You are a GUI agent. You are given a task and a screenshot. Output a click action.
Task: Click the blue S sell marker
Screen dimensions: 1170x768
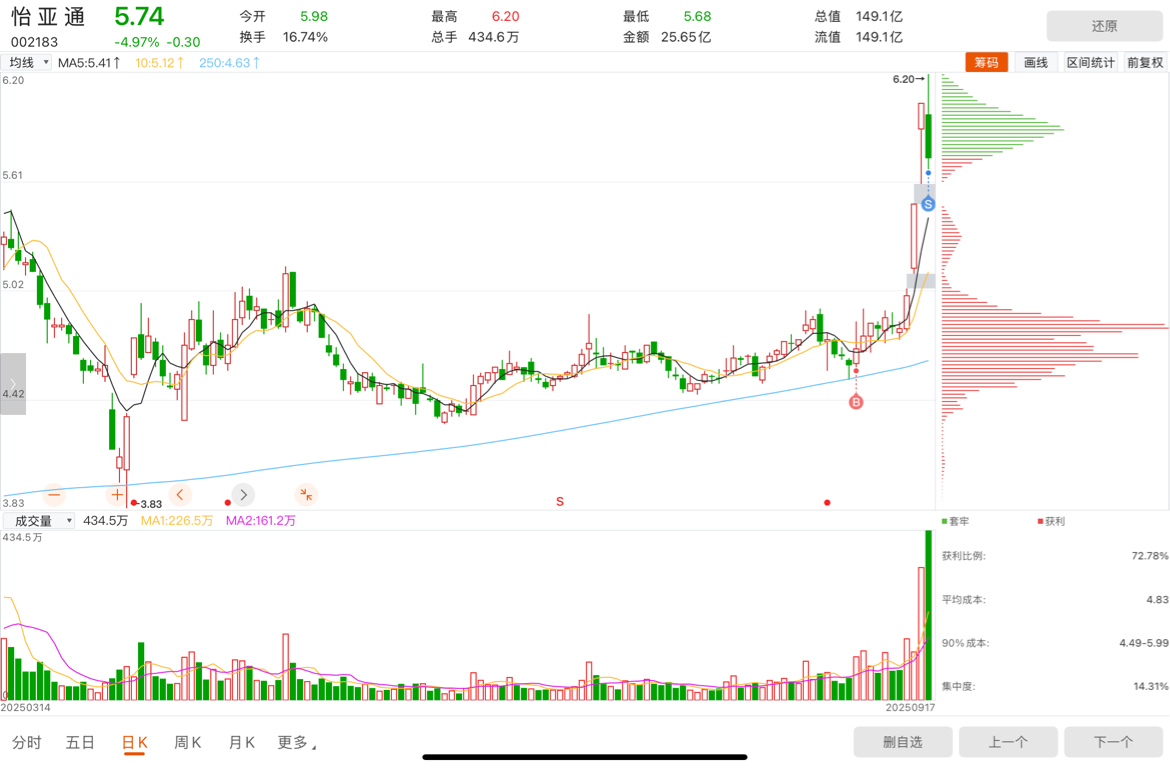click(x=927, y=204)
